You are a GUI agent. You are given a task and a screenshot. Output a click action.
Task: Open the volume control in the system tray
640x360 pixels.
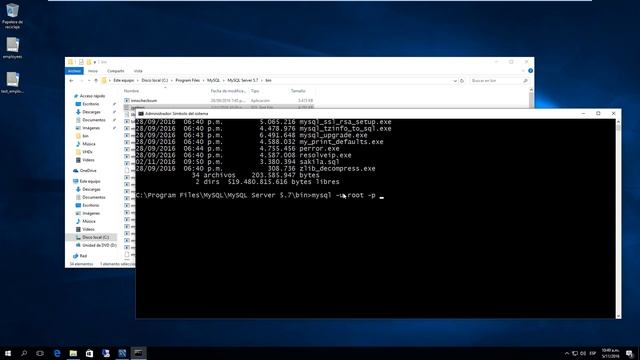[x=583, y=353]
